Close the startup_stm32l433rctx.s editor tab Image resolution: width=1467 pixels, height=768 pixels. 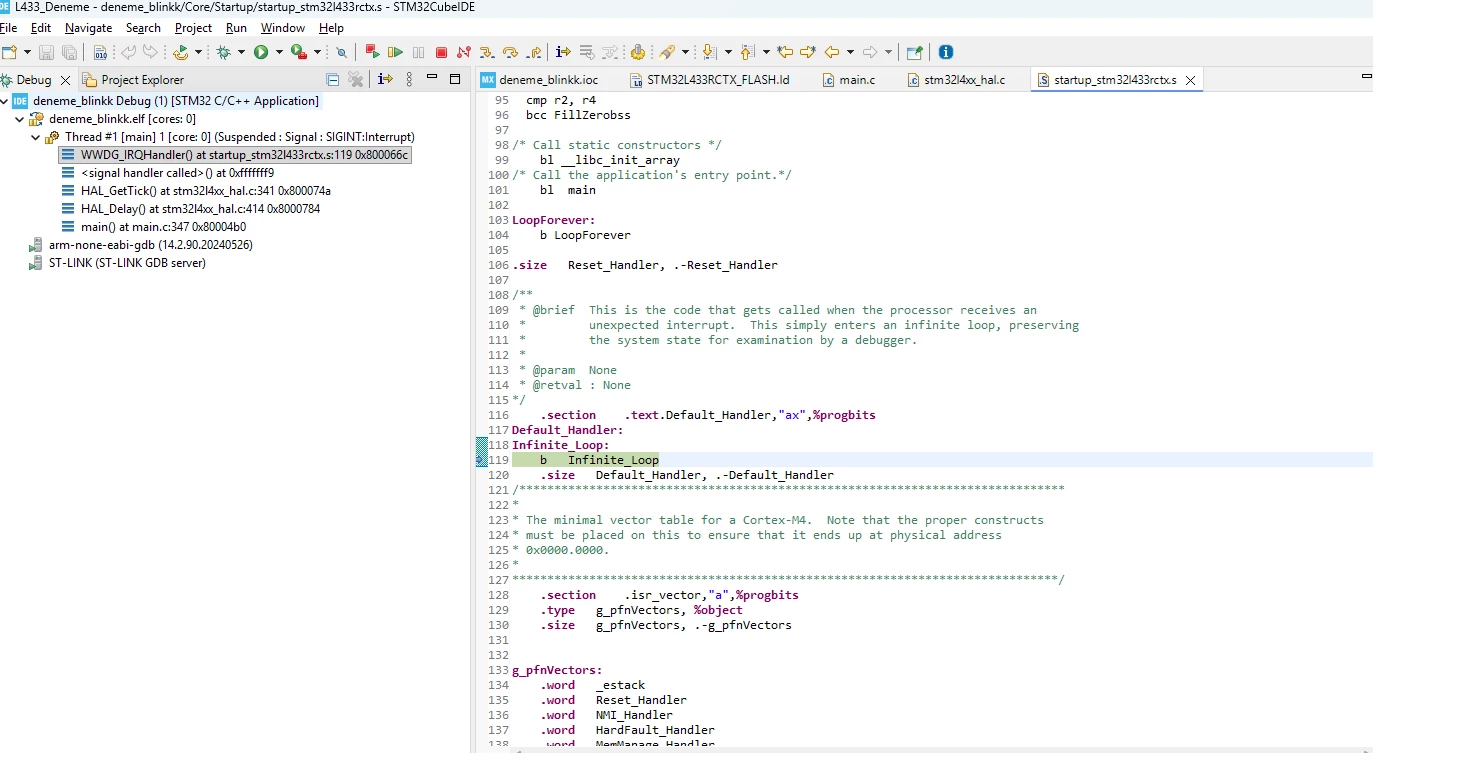(1190, 80)
